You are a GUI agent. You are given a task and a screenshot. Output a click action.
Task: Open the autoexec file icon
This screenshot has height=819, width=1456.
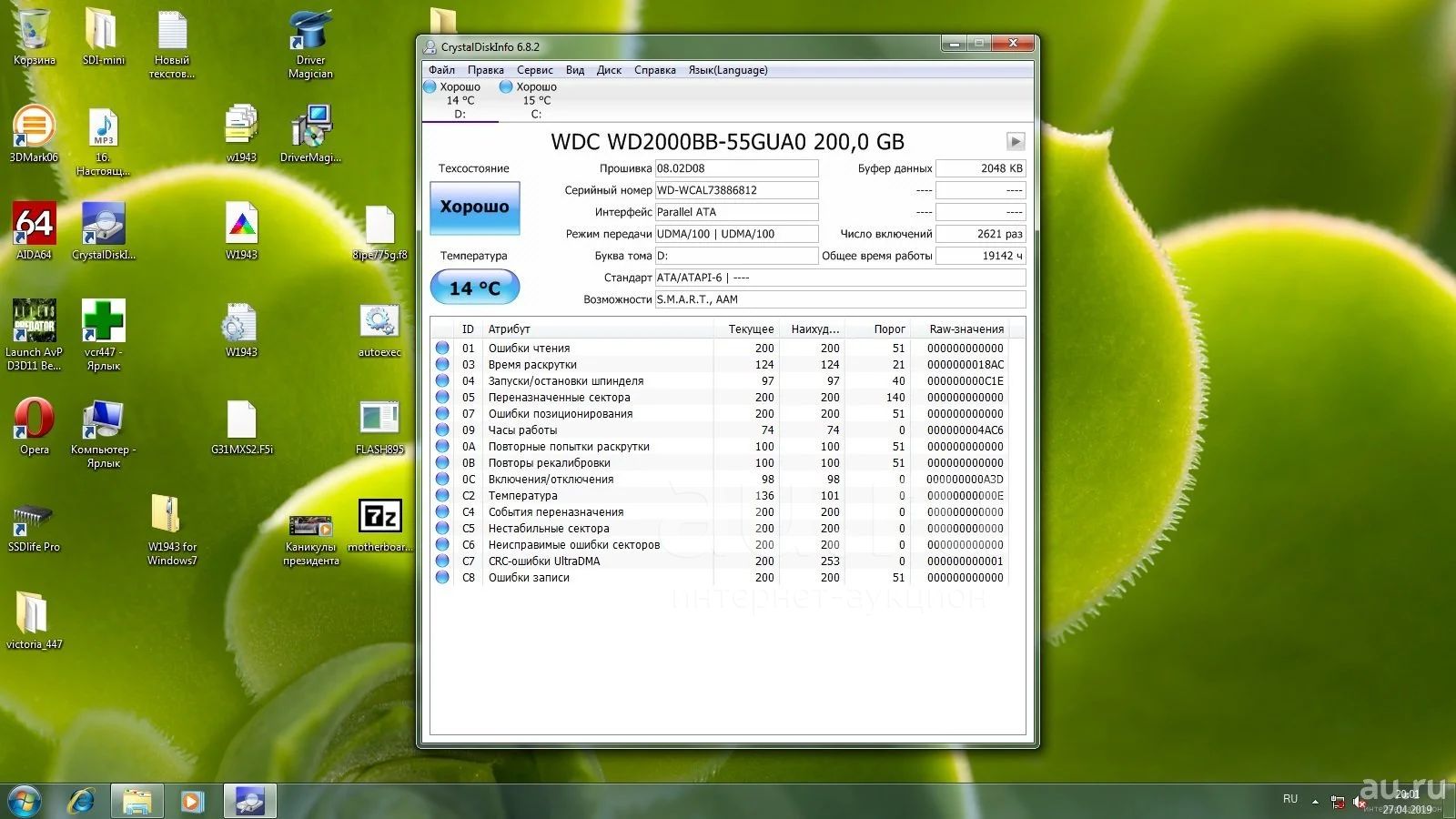click(379, 329)
